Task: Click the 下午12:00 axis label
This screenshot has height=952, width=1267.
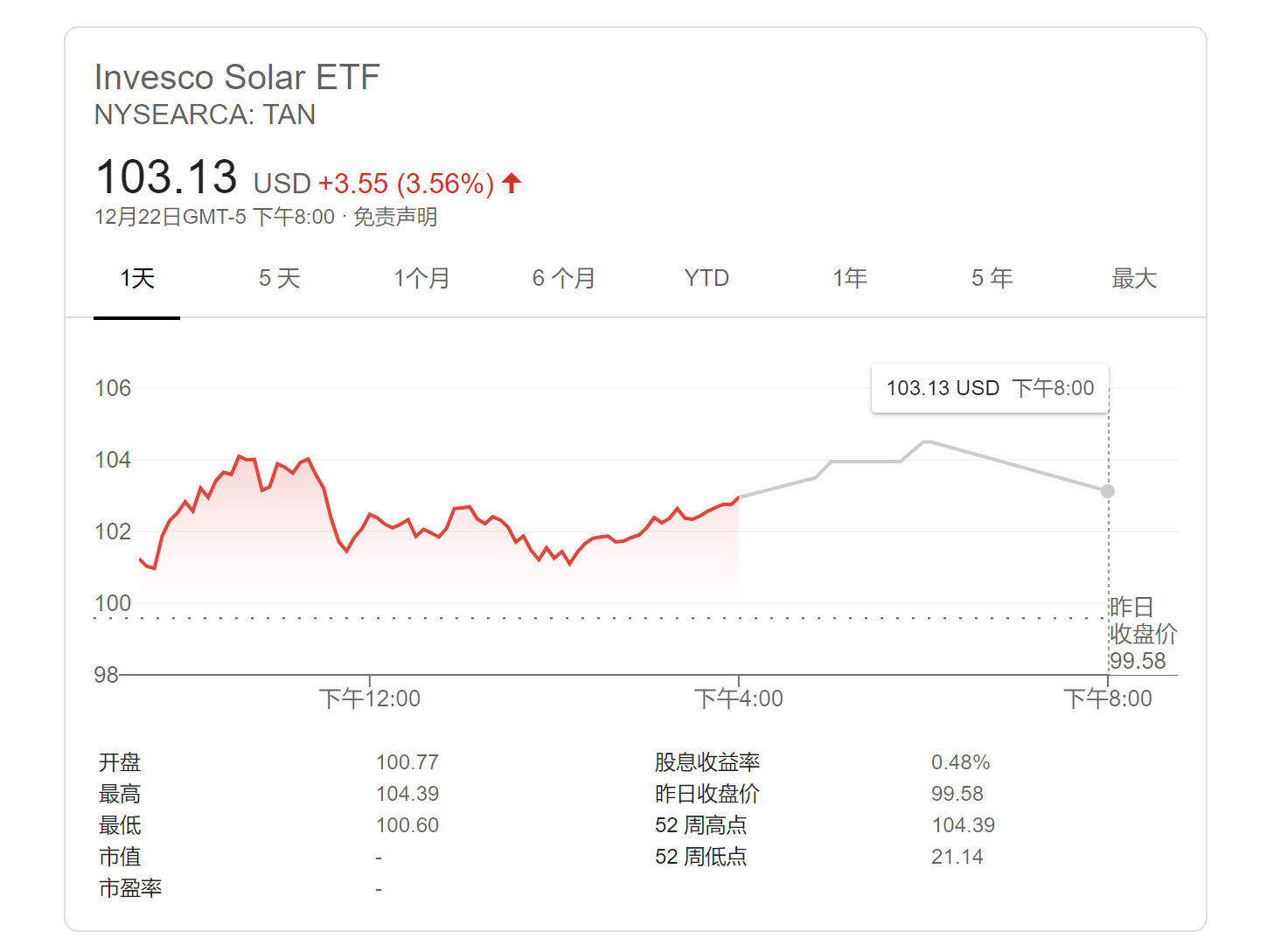Action: [370, 698]
